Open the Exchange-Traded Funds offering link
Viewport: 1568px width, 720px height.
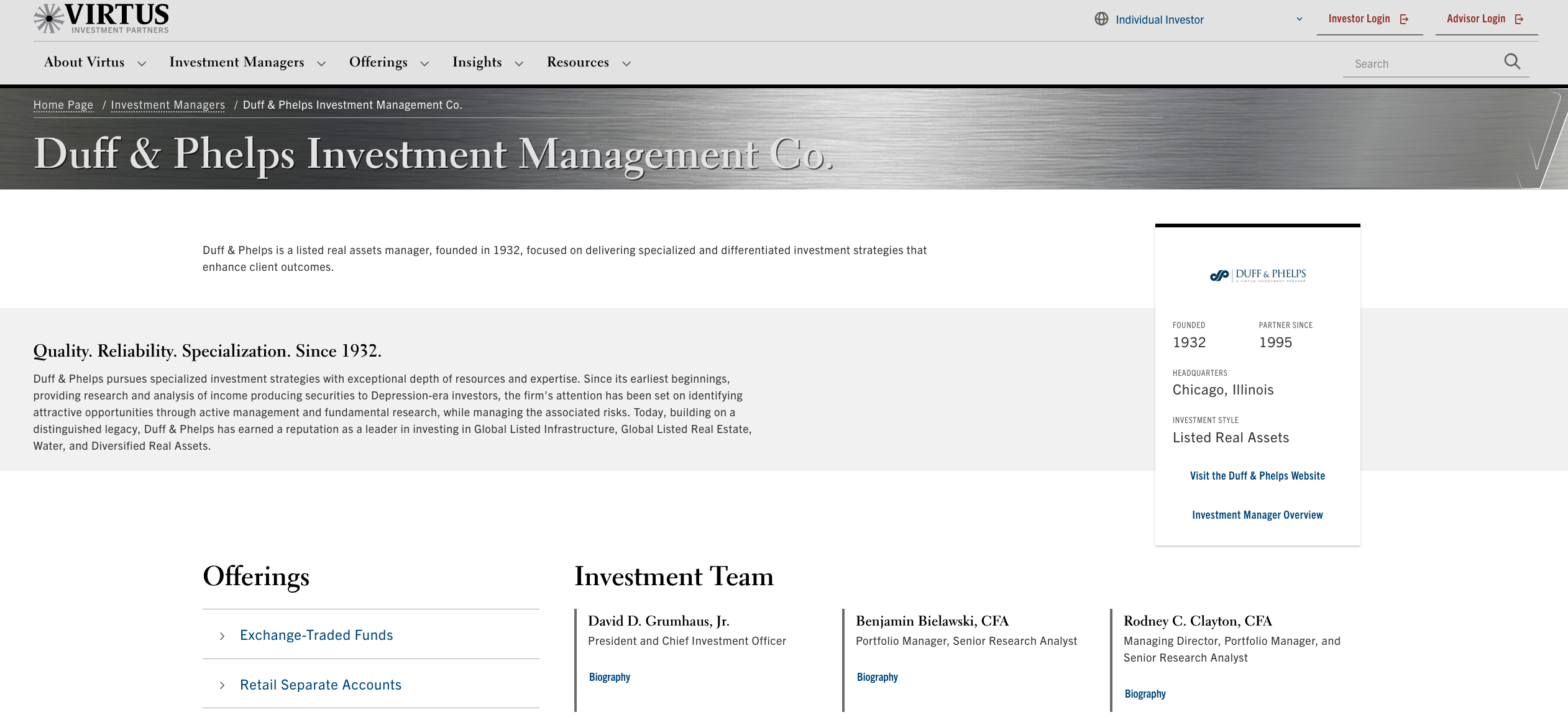pos(316,635)
